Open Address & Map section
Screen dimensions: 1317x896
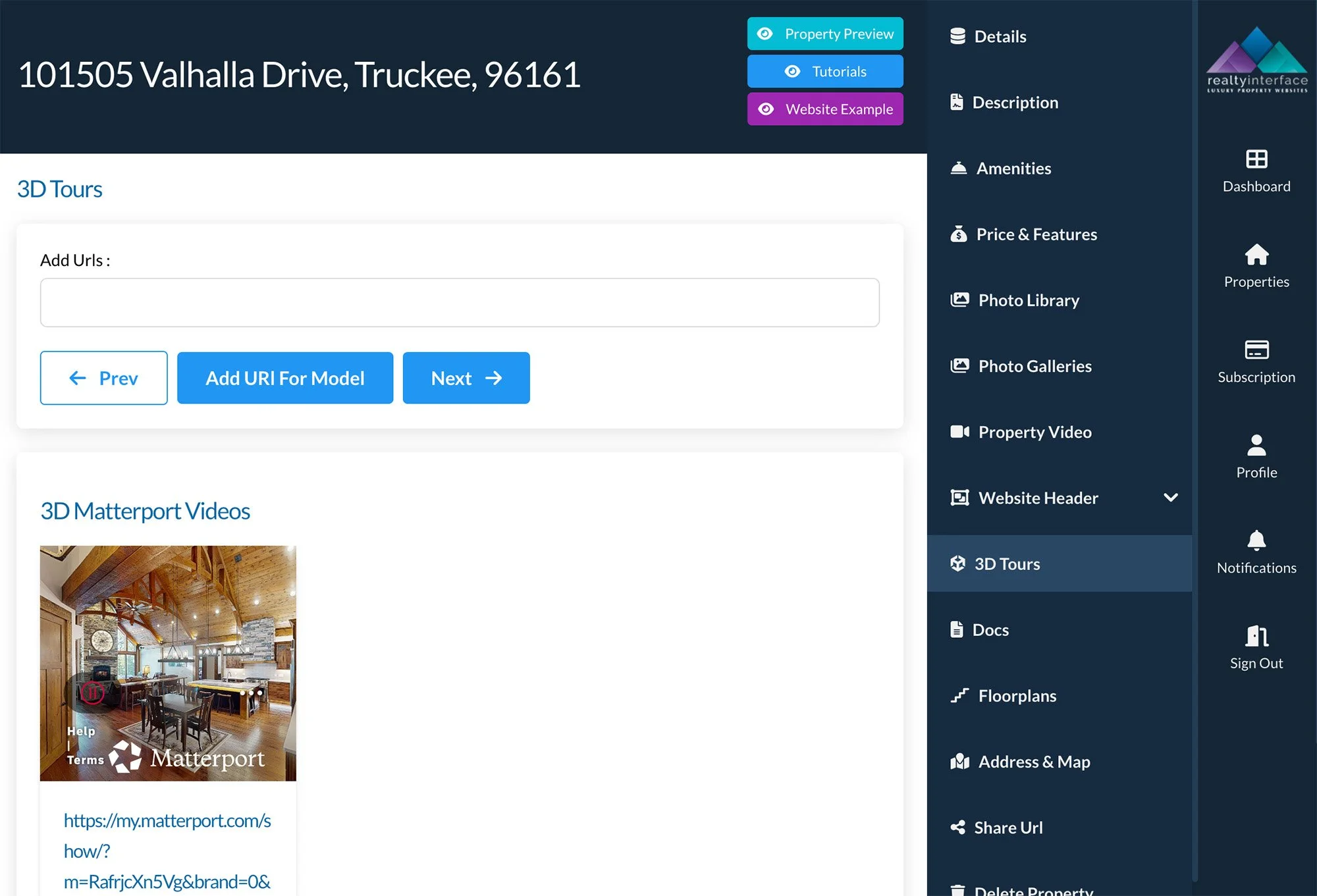click(1034, 762)
